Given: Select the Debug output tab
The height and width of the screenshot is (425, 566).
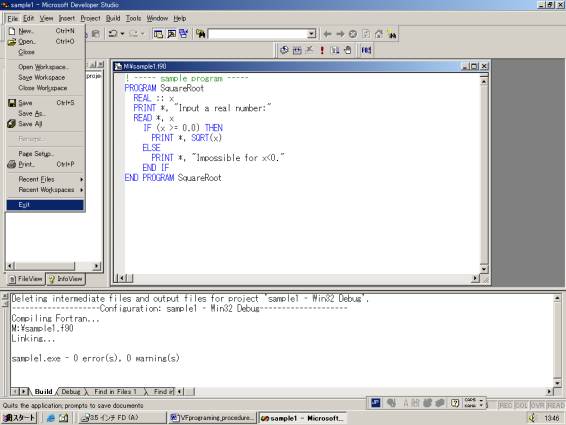Looking at the screenshot, I should coord(71,391).
